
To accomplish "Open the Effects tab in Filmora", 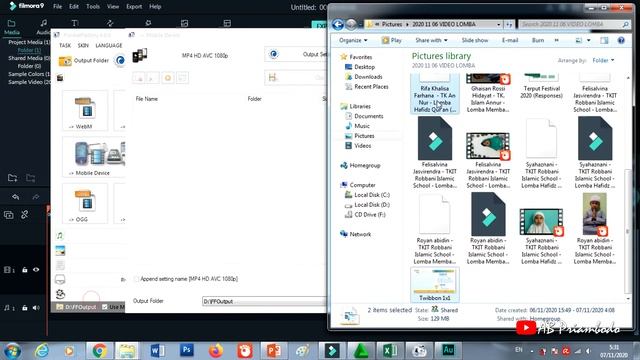I will 148,23.
